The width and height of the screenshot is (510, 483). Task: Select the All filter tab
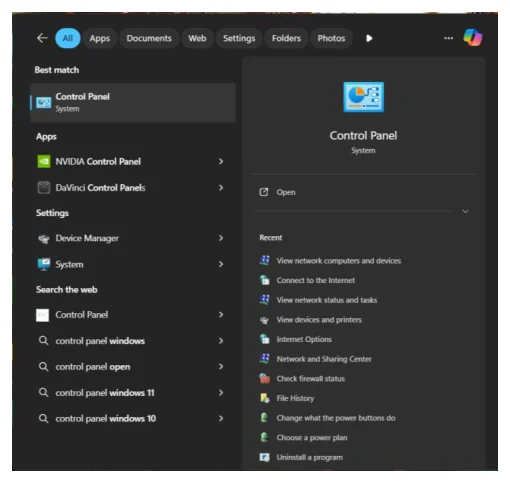(x=68, y=38)
